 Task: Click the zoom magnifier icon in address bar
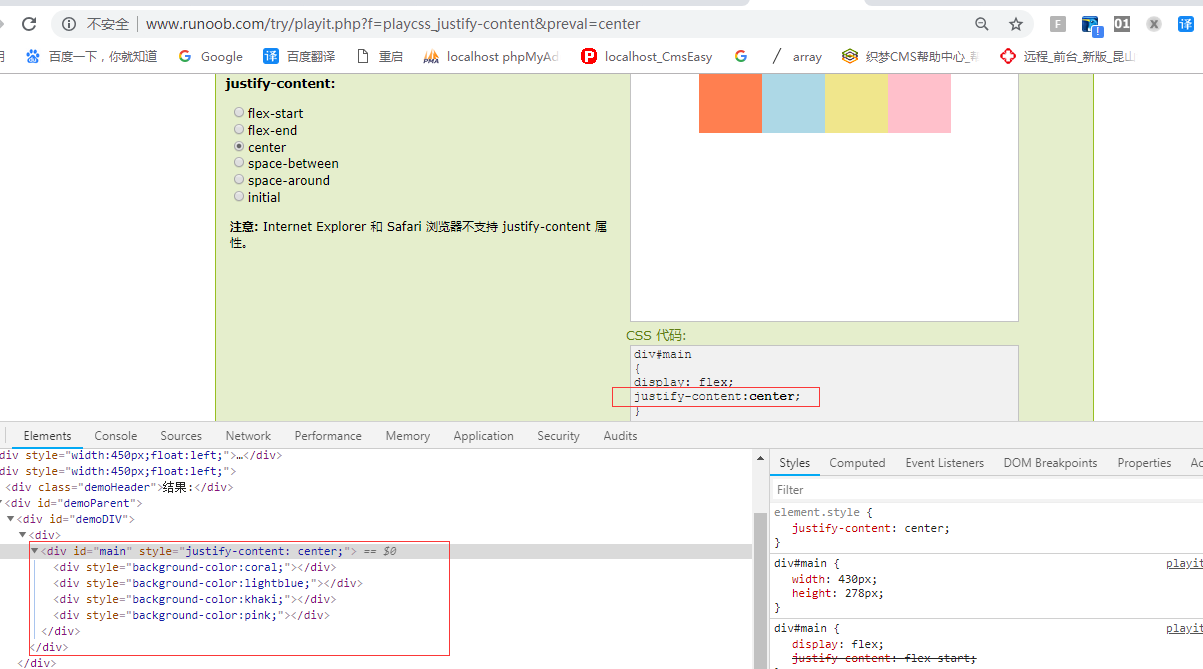(982, 24)
